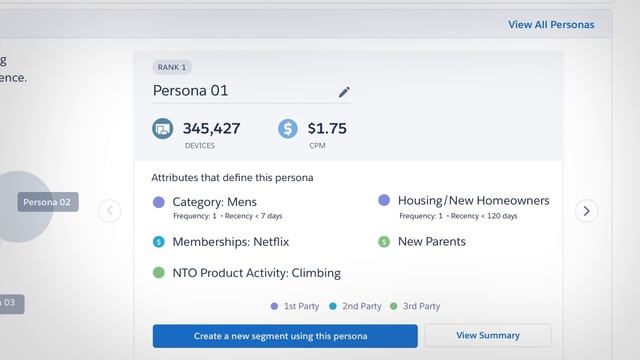Click the $1.75 CPM value
Screen dimensions: 640x360
[x=327, y=129]
